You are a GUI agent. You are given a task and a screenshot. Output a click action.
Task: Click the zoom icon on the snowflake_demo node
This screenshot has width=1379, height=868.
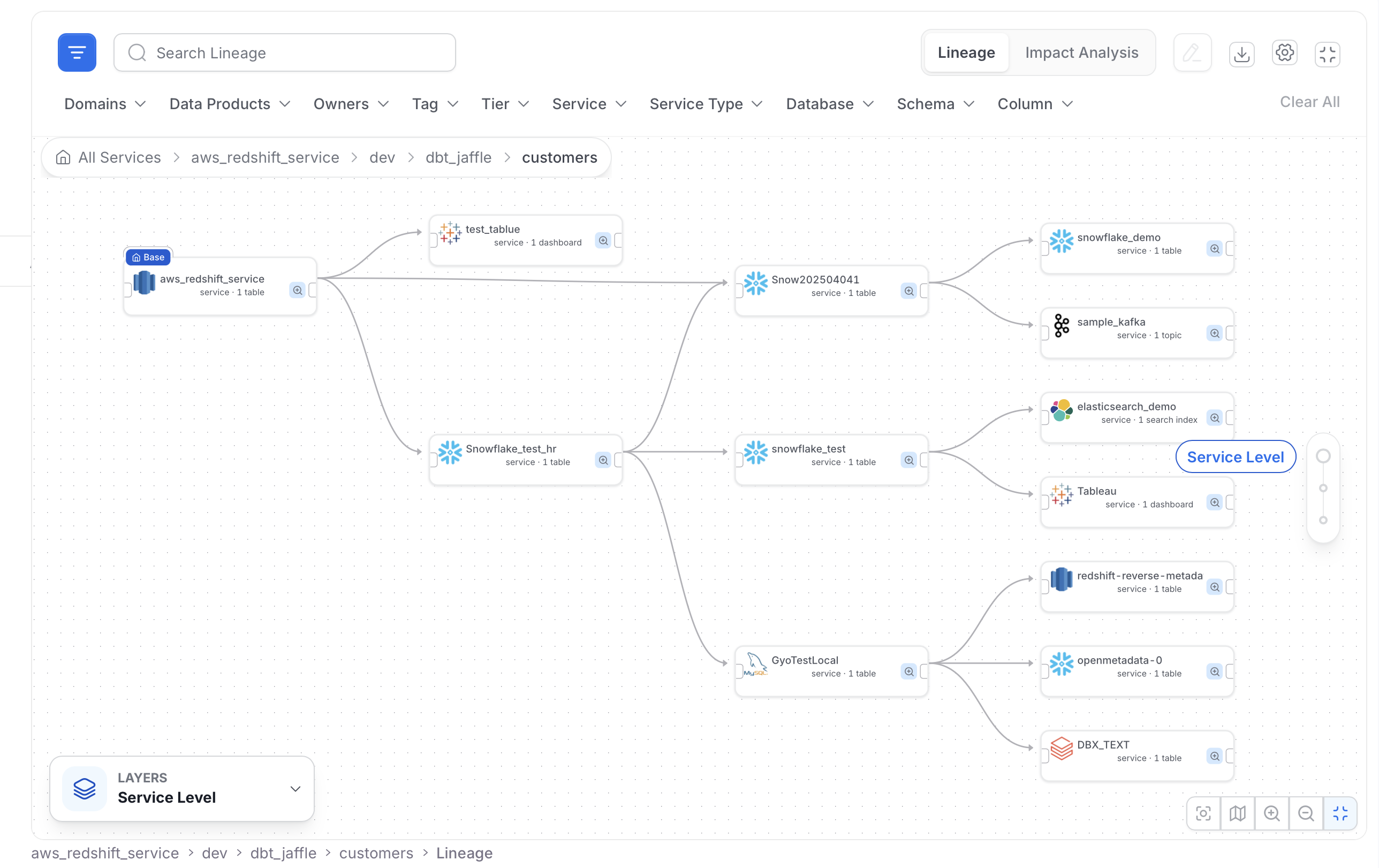point(1215,248)
